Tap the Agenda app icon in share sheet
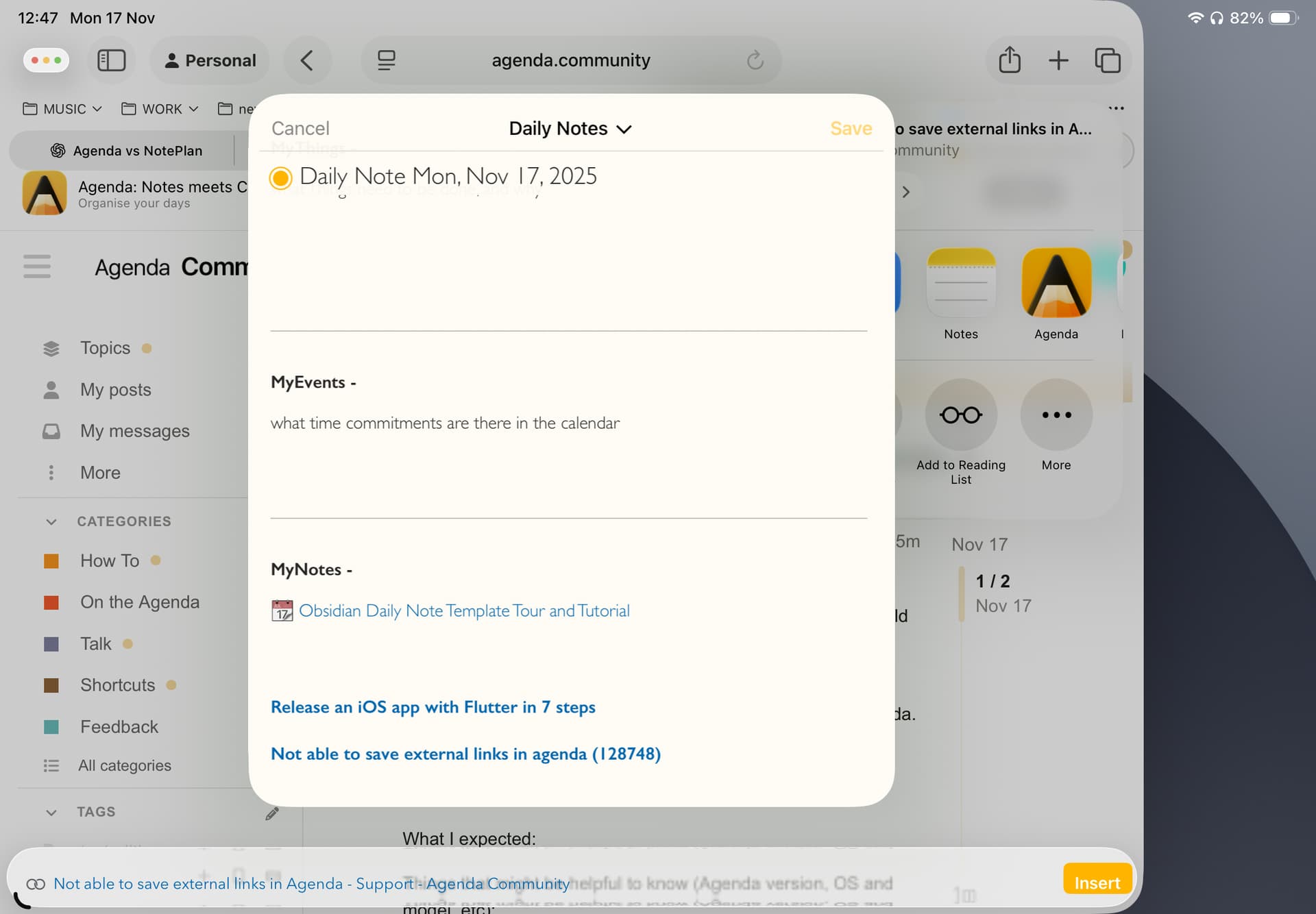Image resolution: width=1316 pixels, height=914 pixels. [1056, 283]
